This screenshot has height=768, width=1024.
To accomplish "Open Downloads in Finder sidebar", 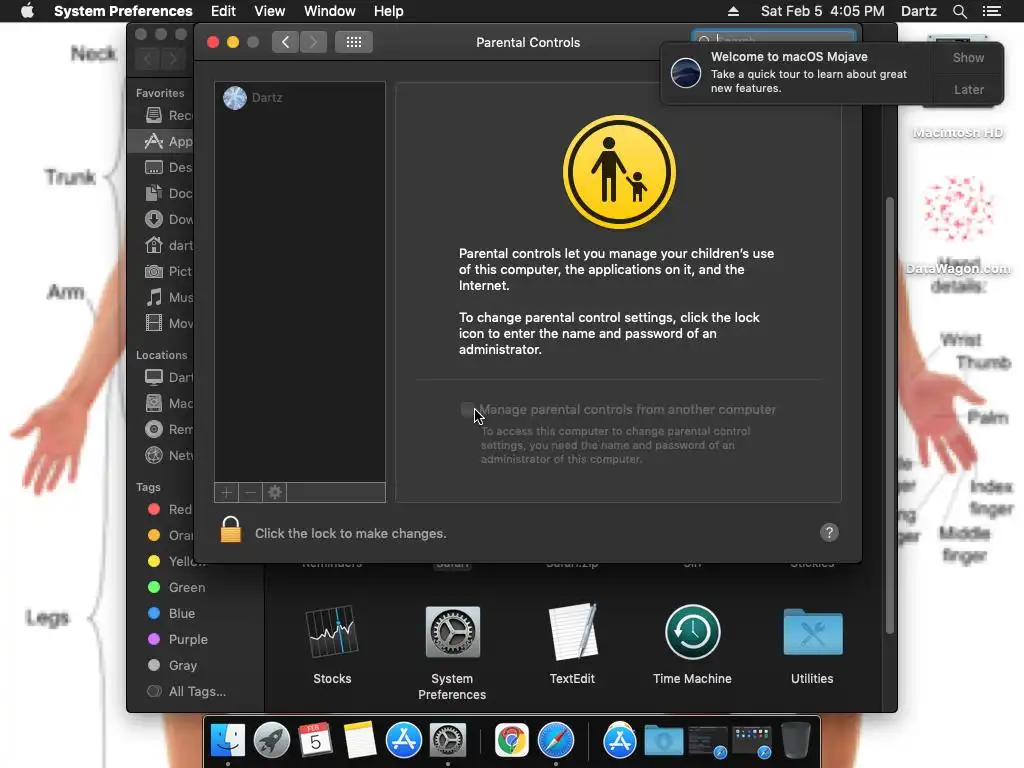I will point(168,219).
